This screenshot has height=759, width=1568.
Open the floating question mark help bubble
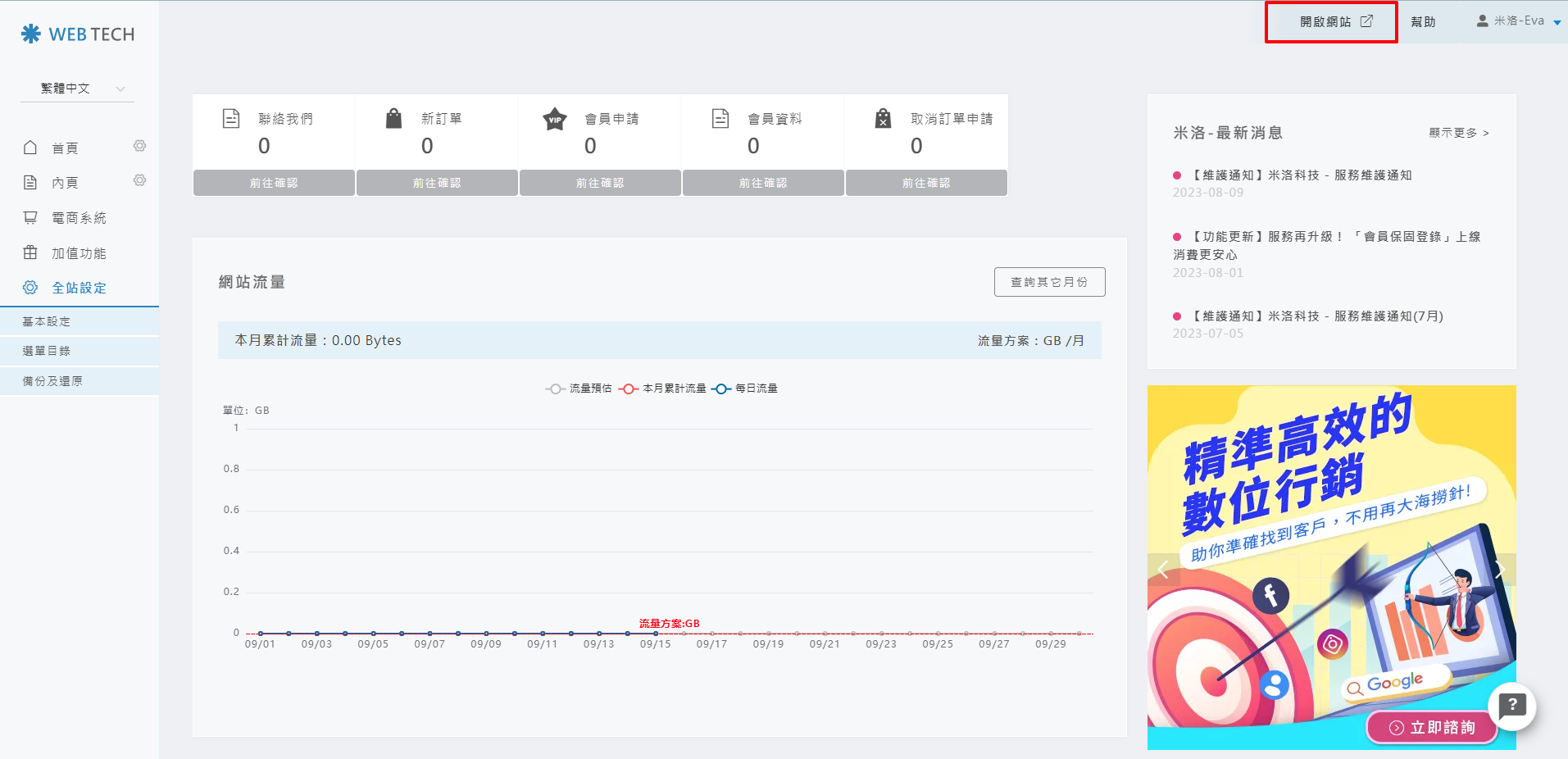point(1511,706)
